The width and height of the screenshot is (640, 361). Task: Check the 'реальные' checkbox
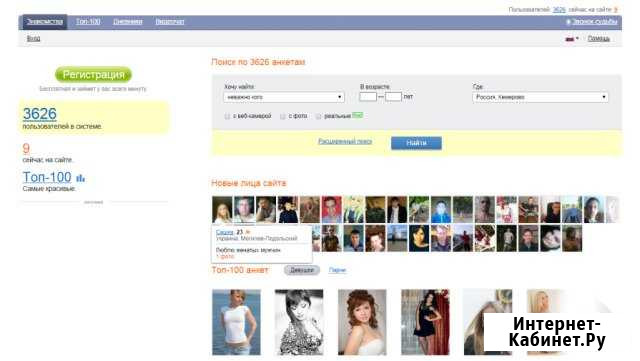tap(318, 116)
